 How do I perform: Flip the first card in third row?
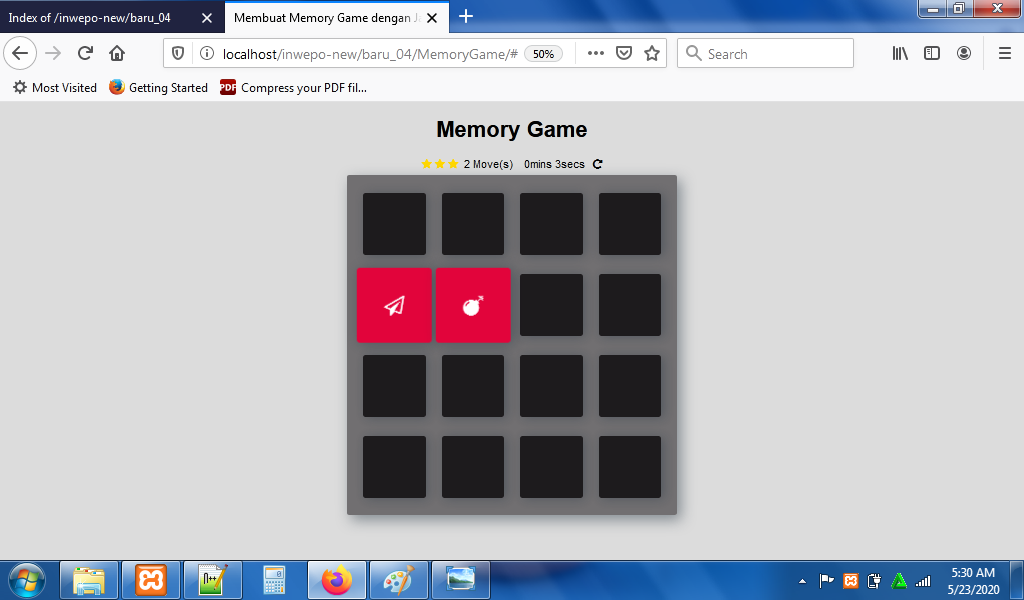click(x=394, y=386)
